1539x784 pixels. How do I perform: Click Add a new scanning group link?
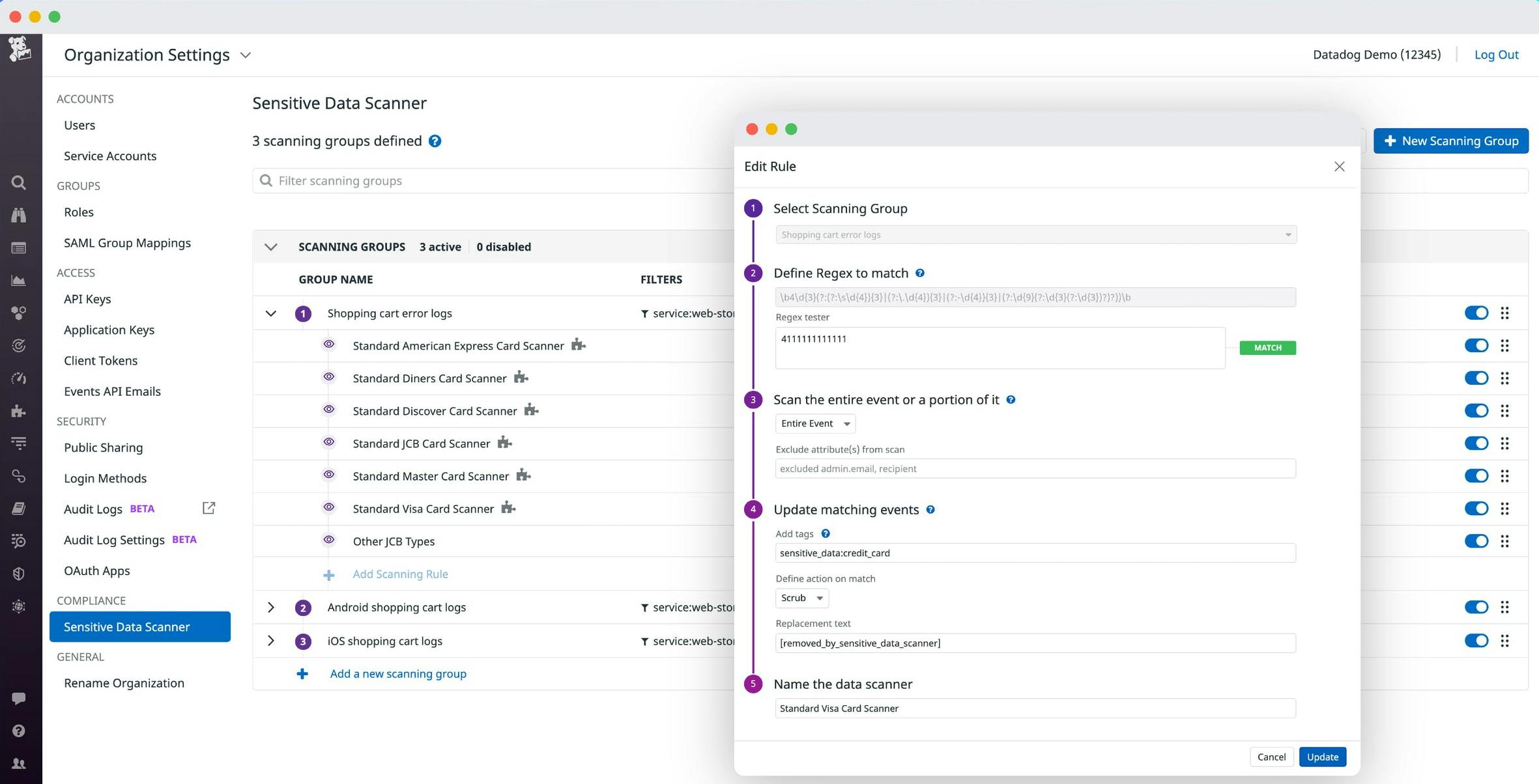click(397, 673)
